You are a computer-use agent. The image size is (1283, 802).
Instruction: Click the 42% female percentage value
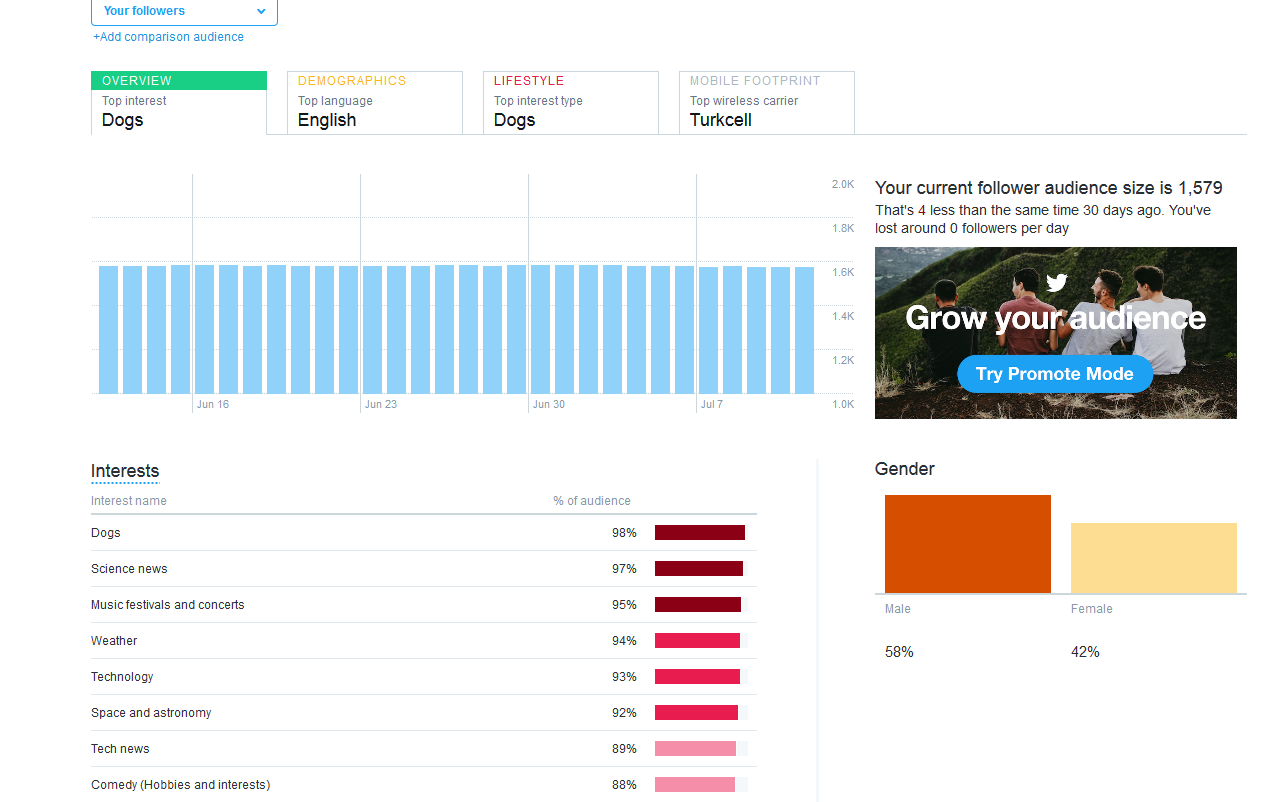[1085, 652]
